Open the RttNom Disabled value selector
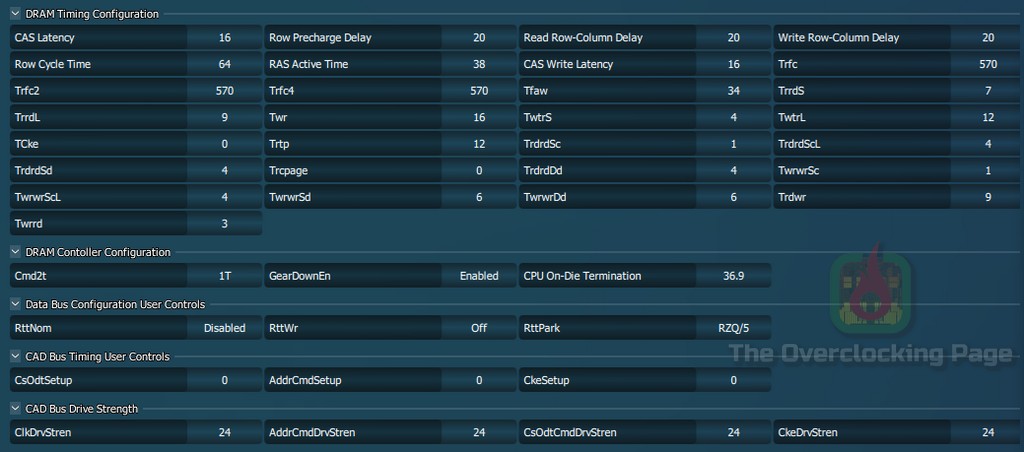This screenshot has height=452, width=1024. click(224, 328)
